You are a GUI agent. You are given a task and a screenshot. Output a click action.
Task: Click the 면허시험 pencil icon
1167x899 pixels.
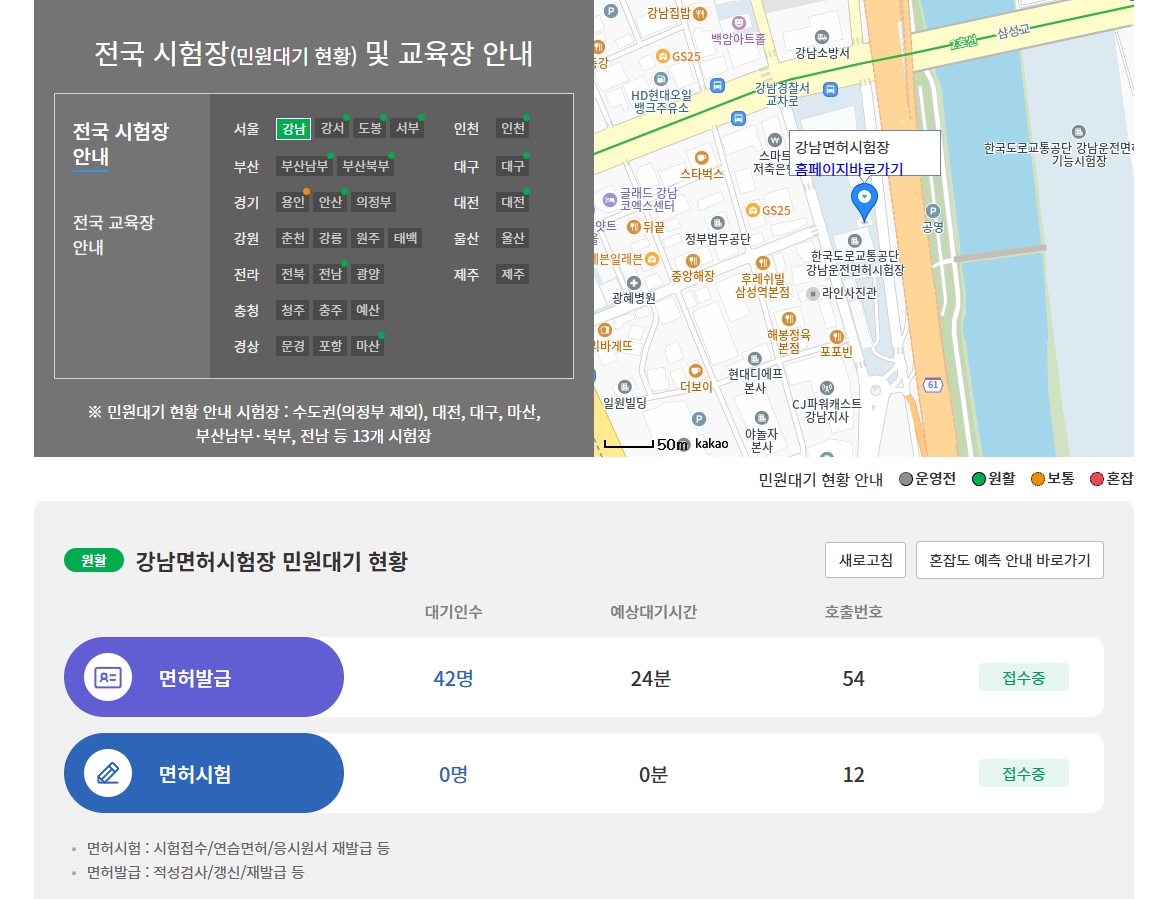[108, 773]
